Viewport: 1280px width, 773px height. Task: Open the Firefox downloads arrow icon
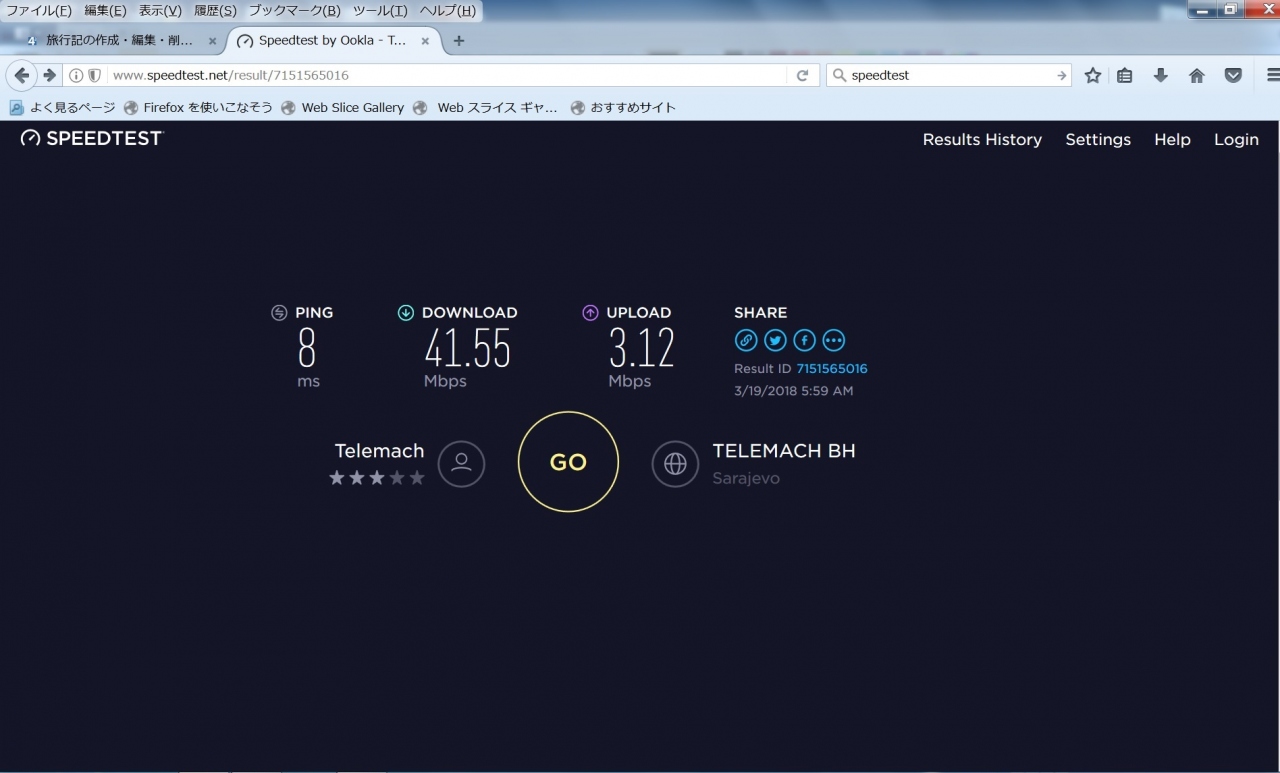1160,75
